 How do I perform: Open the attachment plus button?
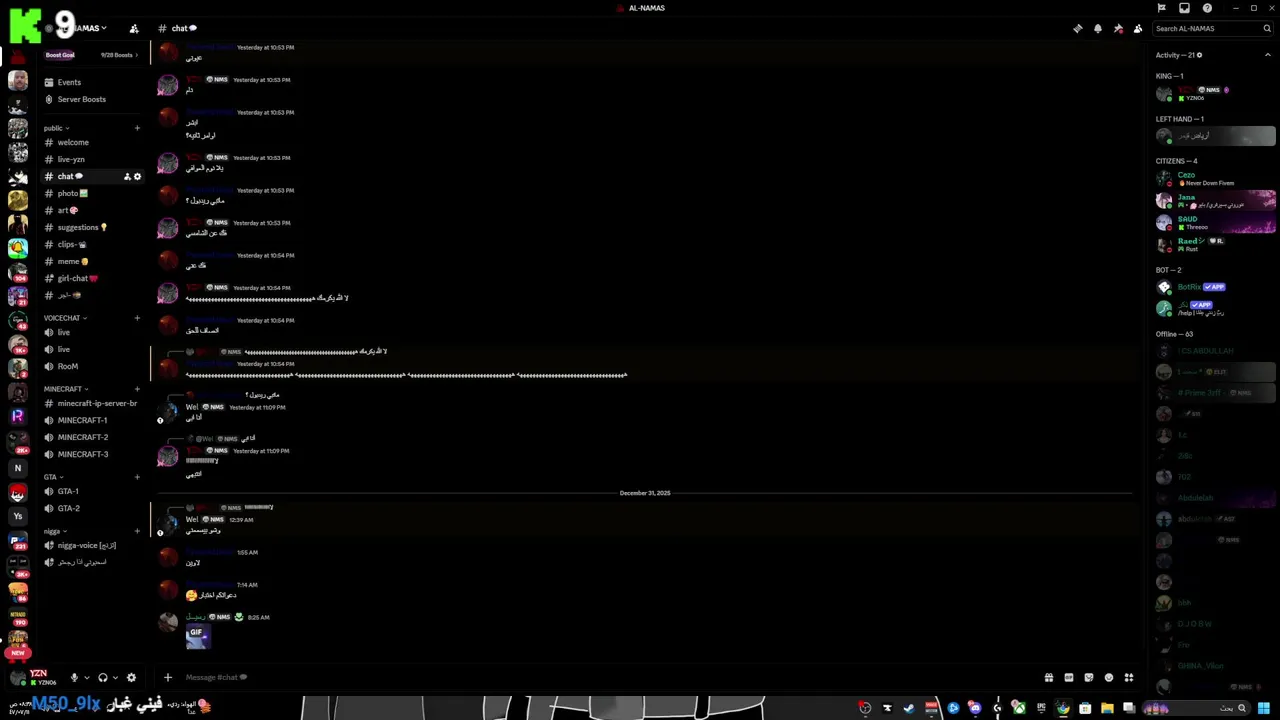[168, 677]
